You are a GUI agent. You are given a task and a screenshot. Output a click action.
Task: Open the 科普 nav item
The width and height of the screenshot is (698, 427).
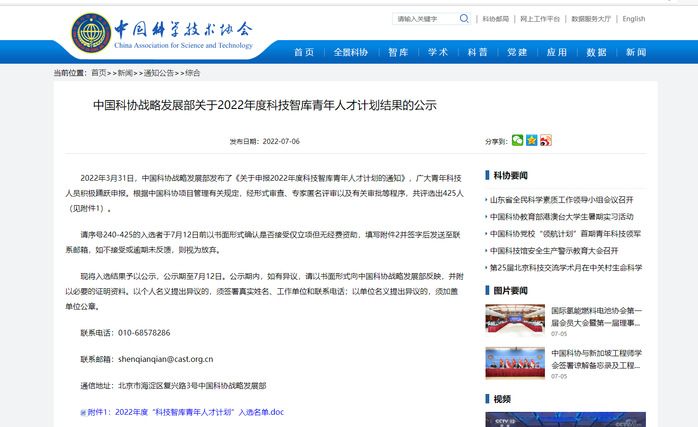477,52
